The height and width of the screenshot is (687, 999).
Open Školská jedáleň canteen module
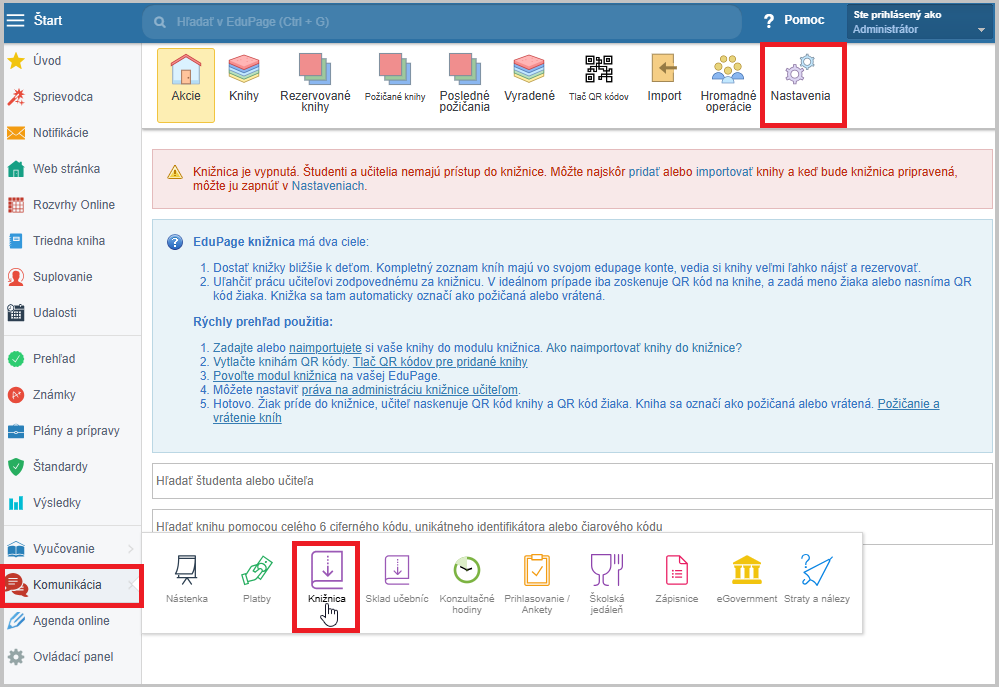(x=607, y=584)
